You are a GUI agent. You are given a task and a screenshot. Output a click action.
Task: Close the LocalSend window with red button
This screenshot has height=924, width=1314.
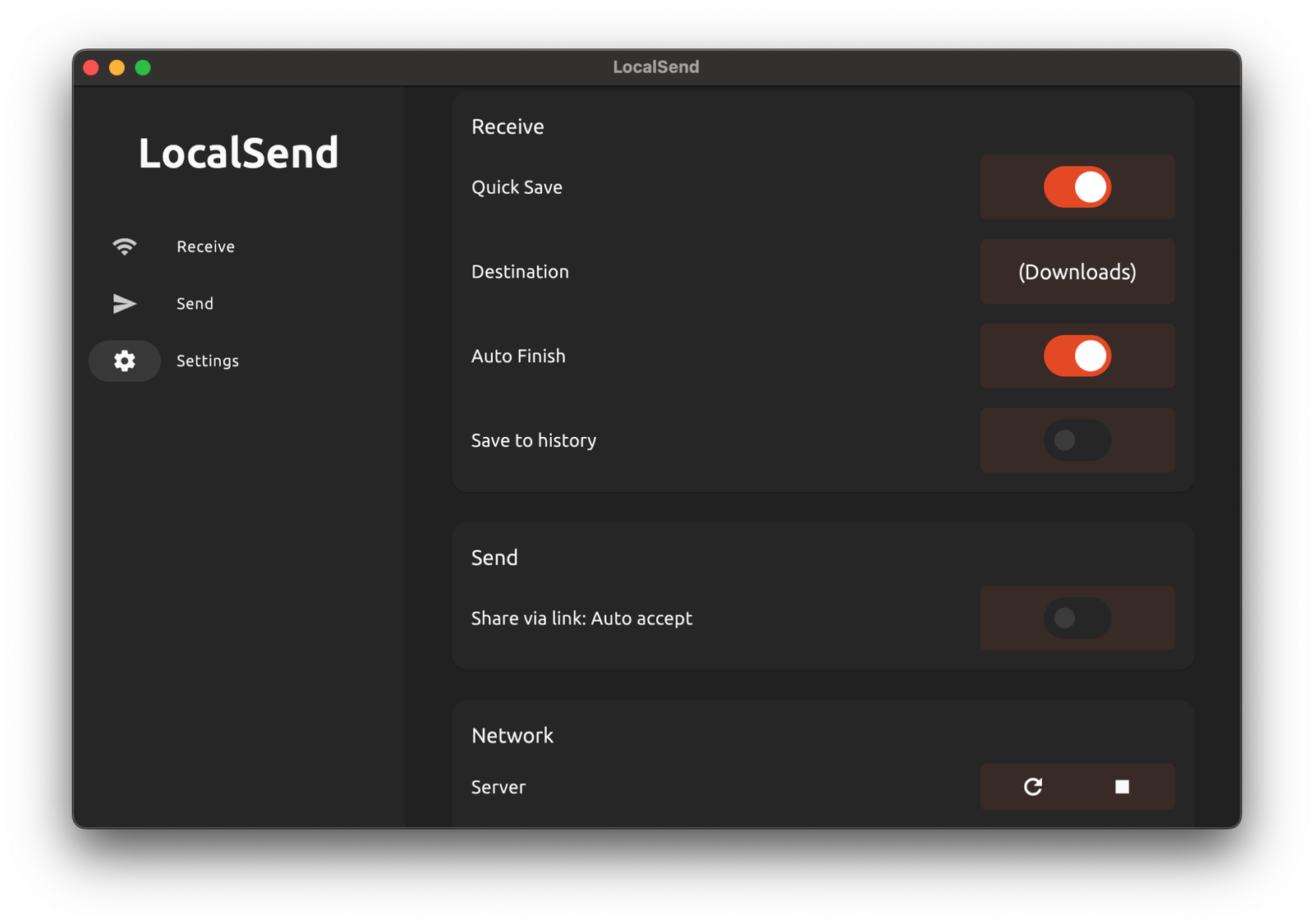91,67
